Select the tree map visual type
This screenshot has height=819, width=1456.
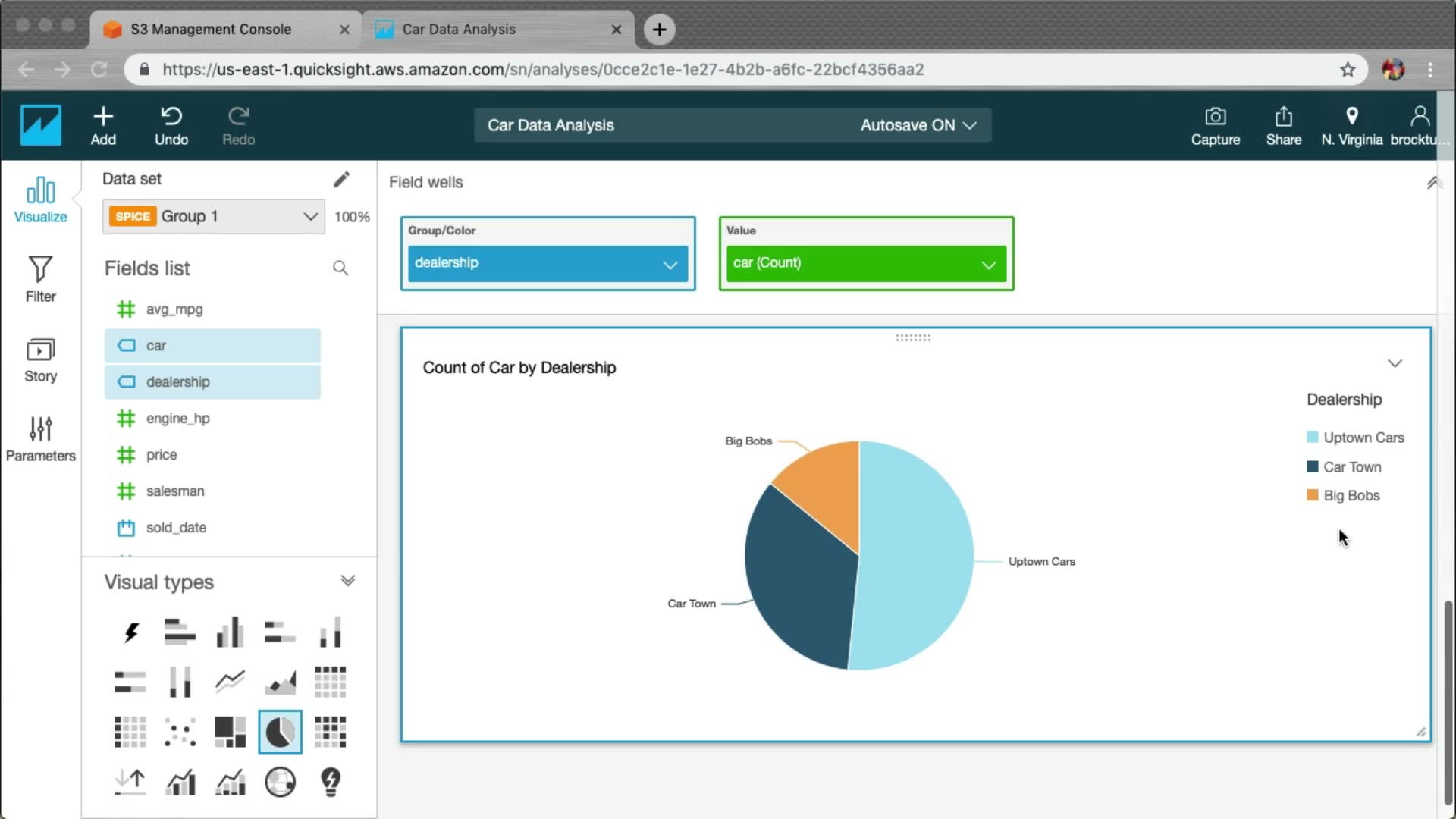coord(230,732)
